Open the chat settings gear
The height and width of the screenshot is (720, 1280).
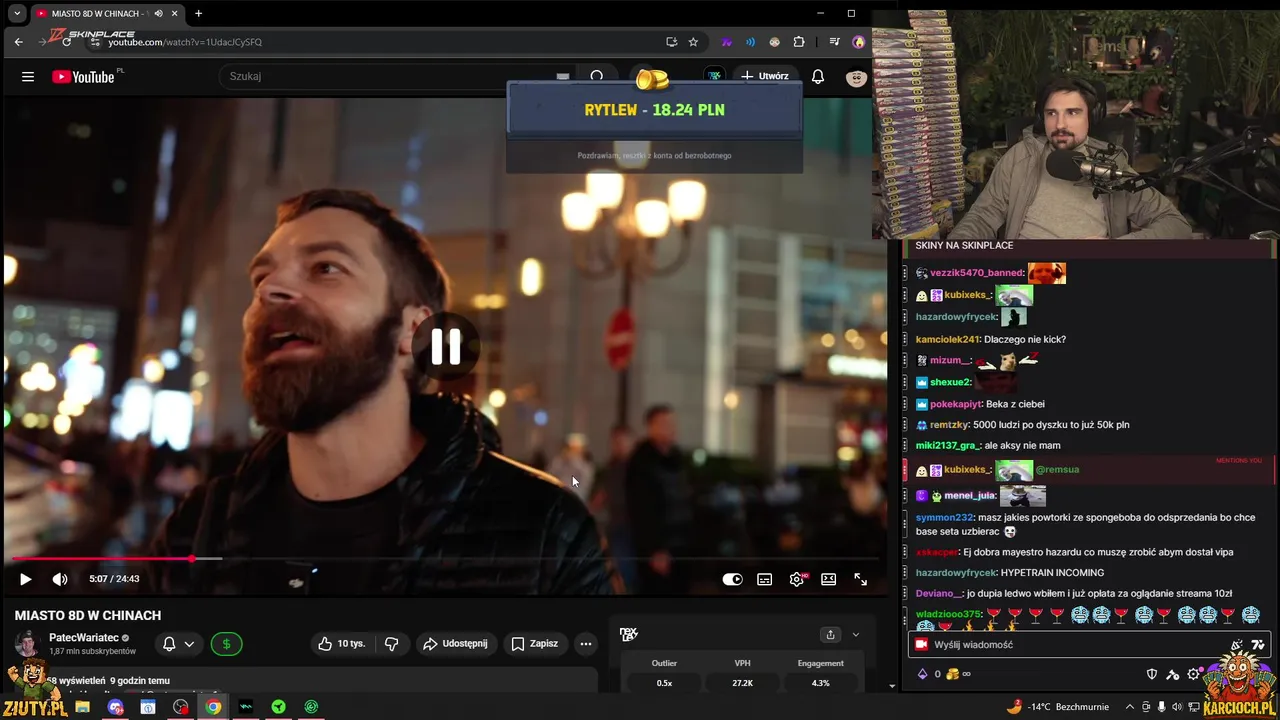tap(1193, 674)
